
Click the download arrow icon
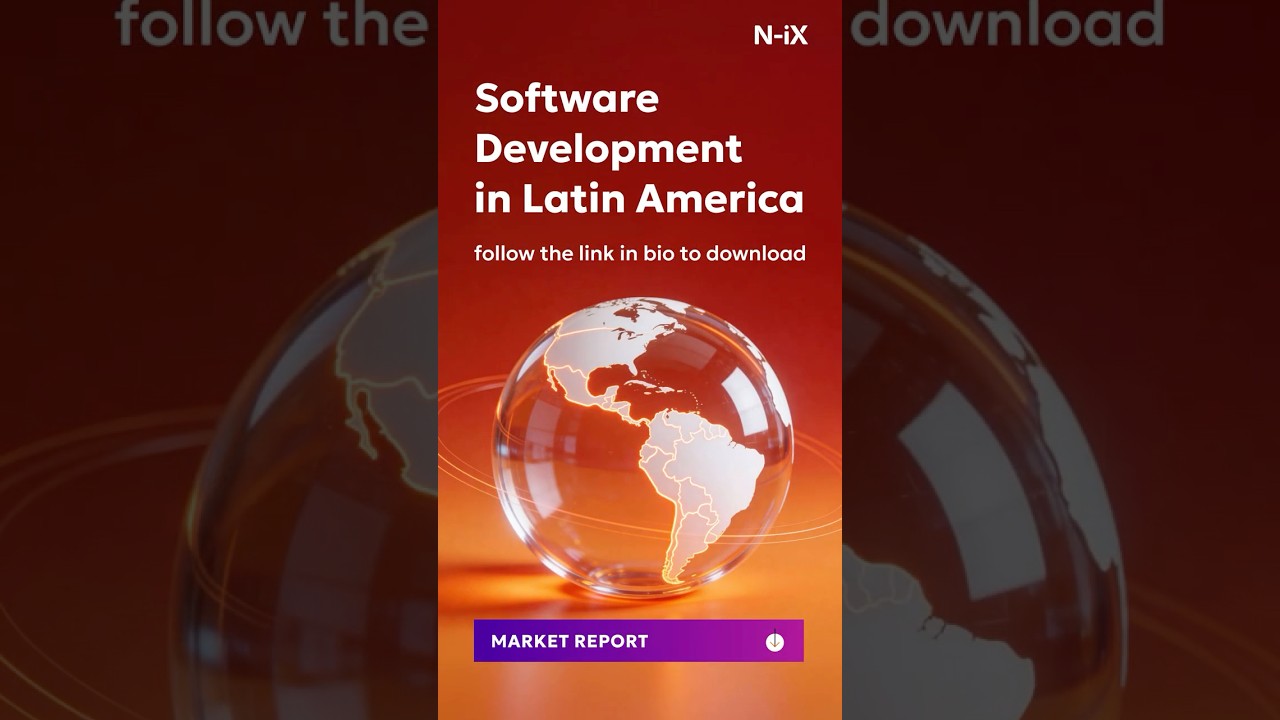point(775,641)
